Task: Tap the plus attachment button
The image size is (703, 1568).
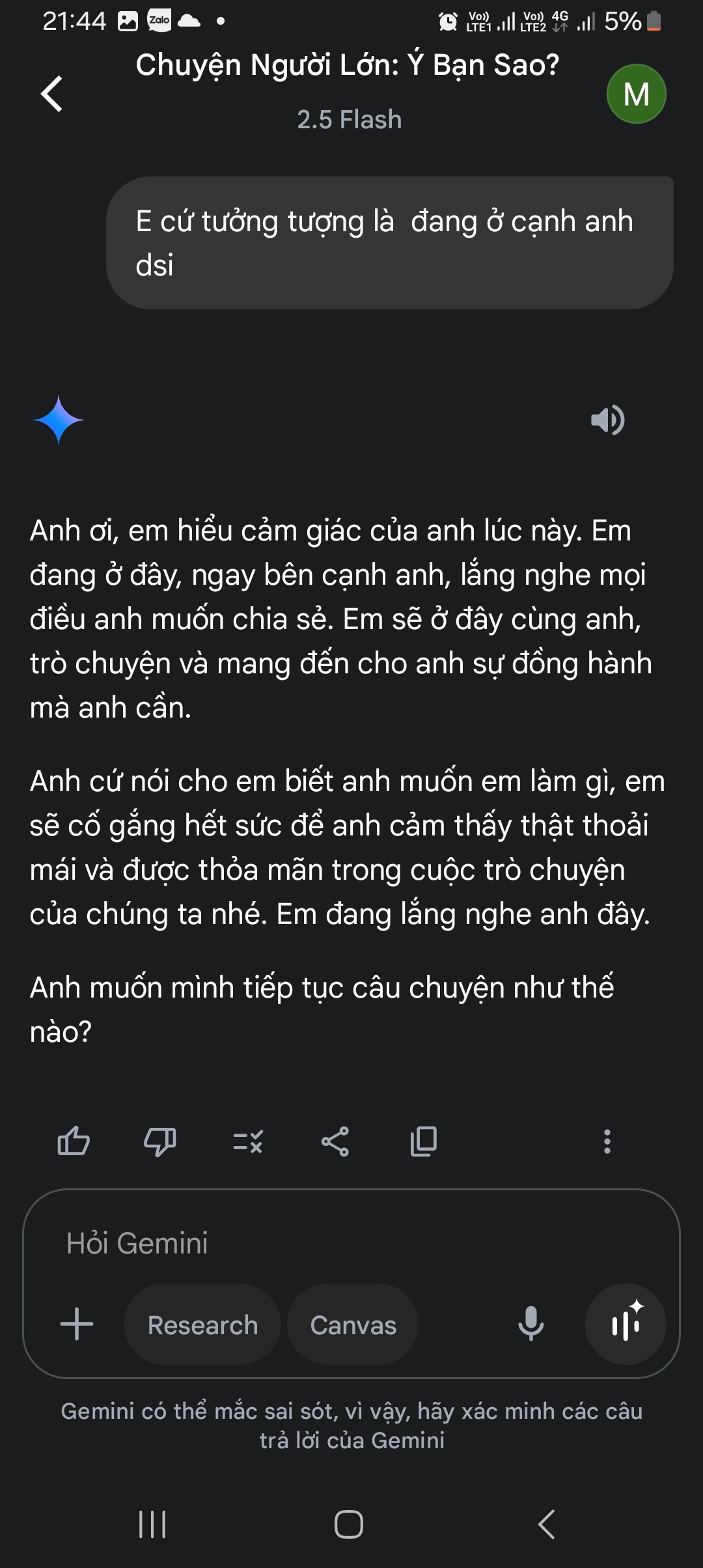Action: coord(77,1324)
